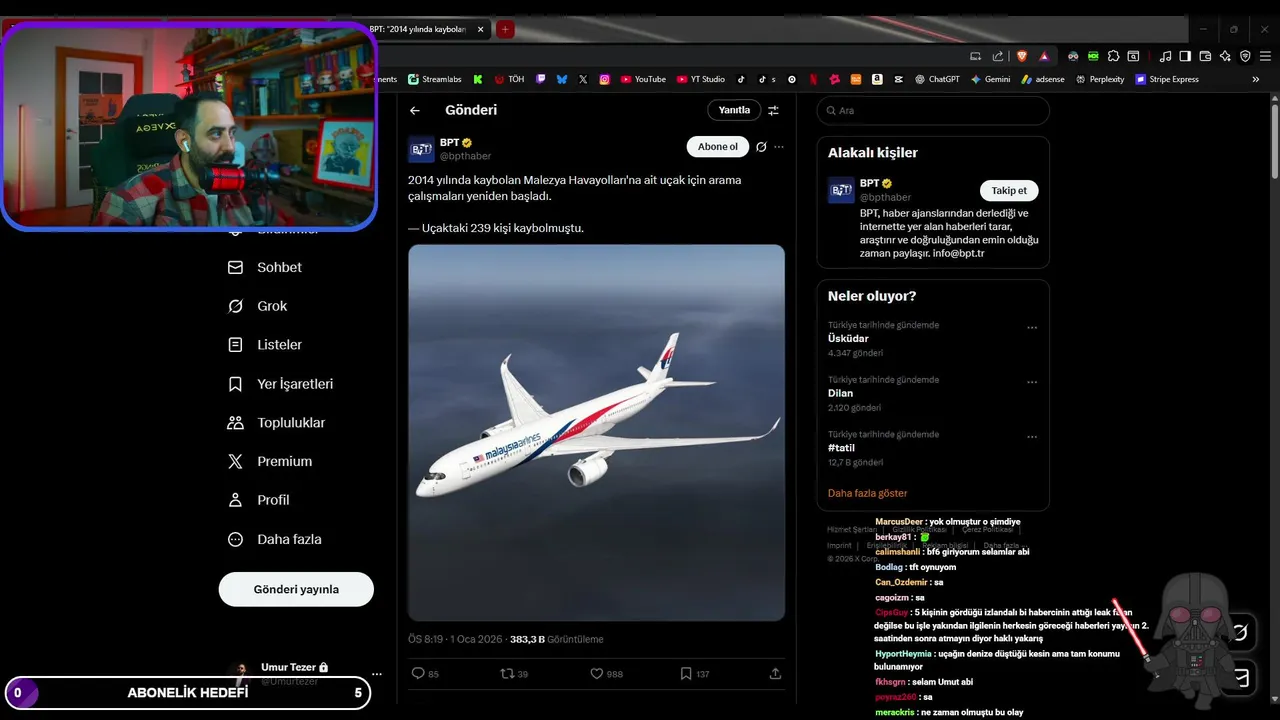Toggle the browser sidebar panel icon

pos(1185,56)
